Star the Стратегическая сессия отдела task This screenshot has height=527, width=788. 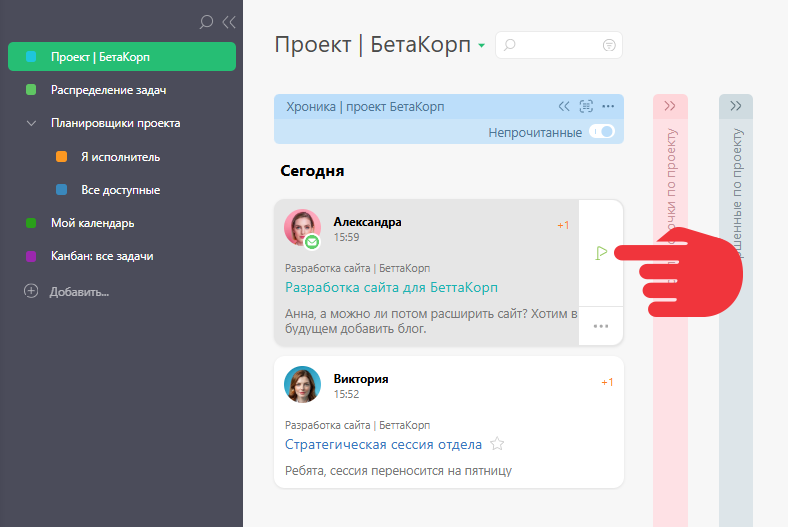497,444
